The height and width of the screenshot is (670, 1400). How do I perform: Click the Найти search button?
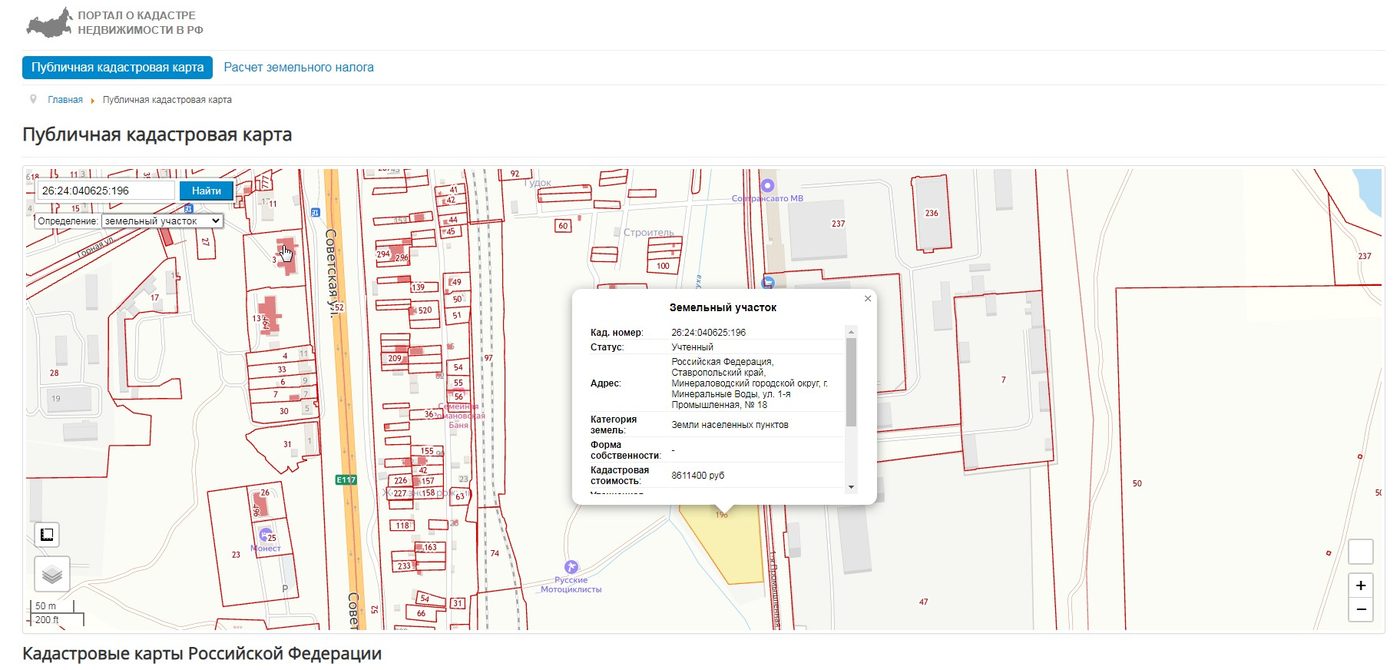[x=207, y=190]
